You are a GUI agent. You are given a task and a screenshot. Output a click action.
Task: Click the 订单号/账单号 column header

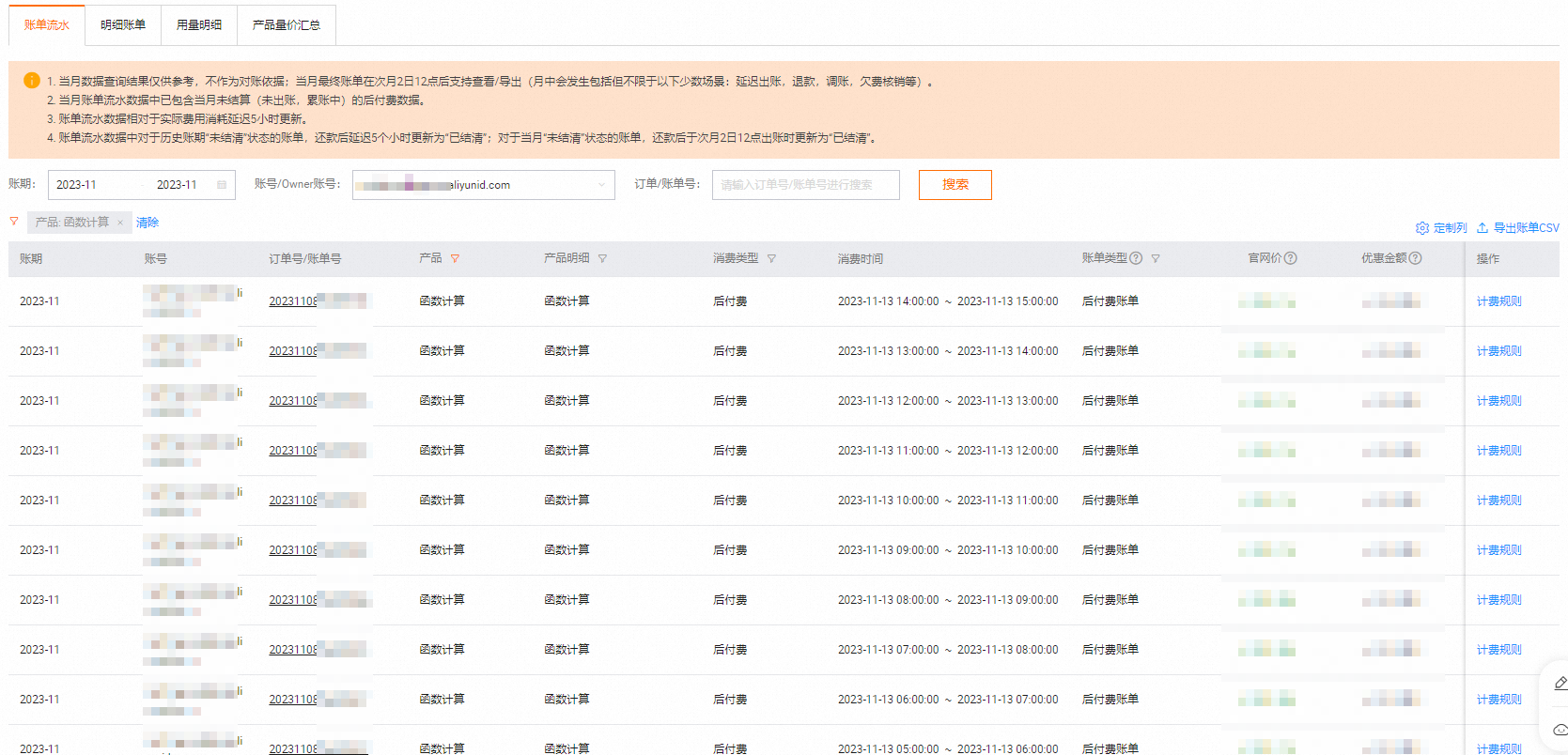pyautogui.click(x=305, y=258)
